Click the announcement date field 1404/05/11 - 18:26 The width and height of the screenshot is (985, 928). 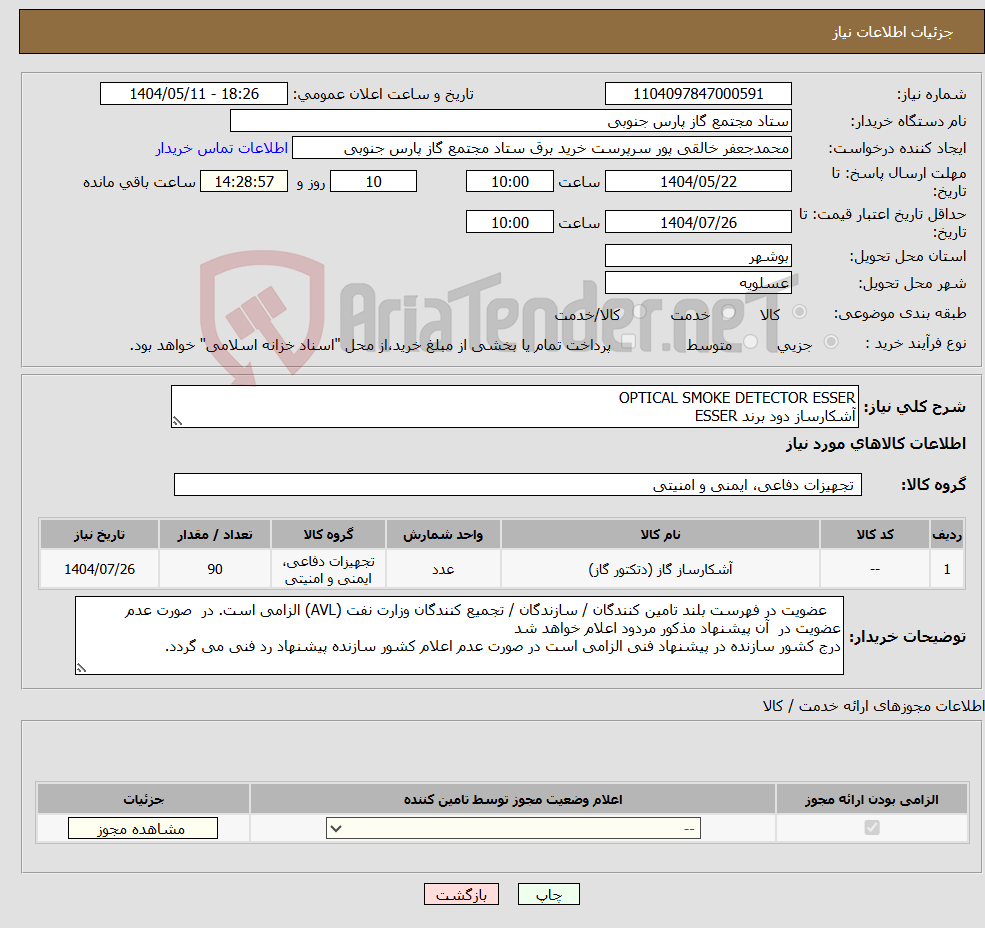pyautogui.click(x=193, y=94)
